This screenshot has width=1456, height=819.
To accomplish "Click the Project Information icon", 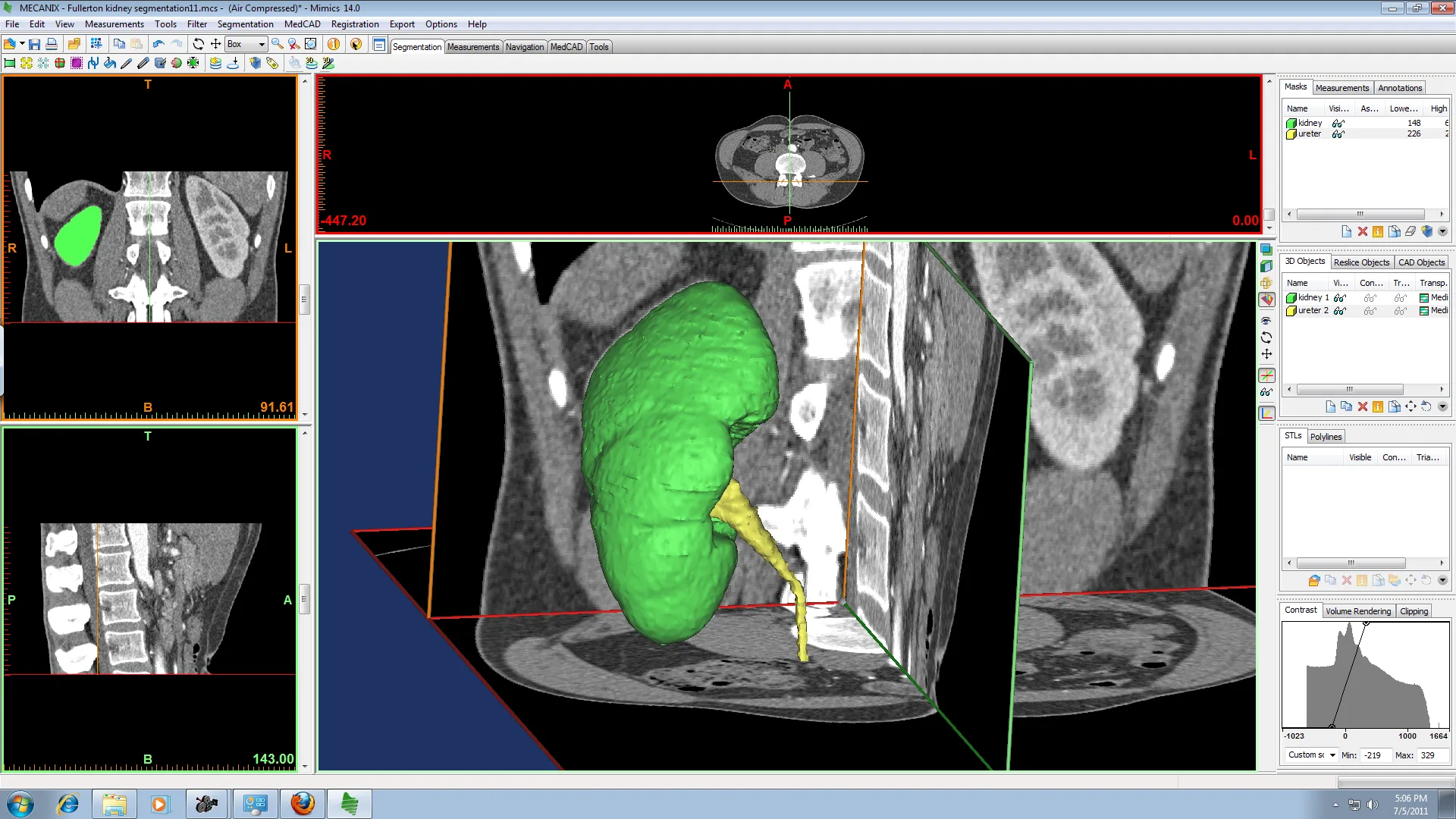I will point(334,44).
